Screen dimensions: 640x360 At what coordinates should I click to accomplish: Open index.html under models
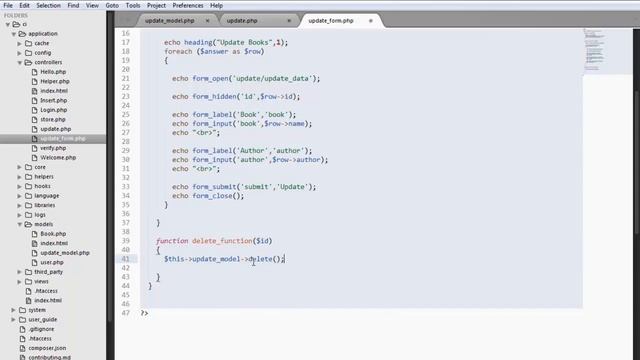pos(54,243)
